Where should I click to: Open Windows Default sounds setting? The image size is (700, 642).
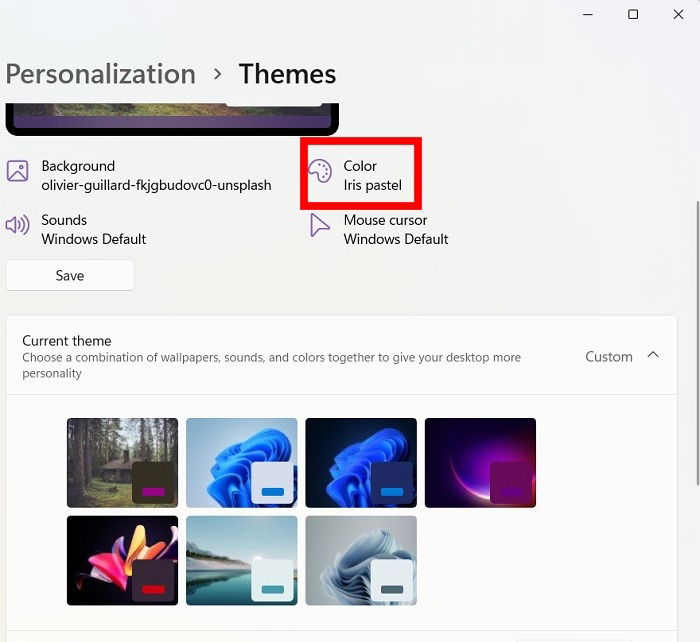point(94,239)
